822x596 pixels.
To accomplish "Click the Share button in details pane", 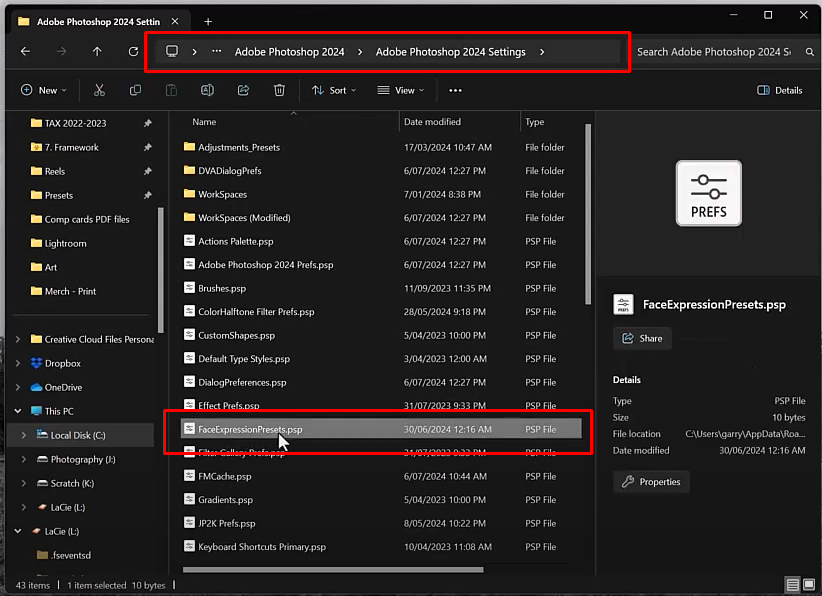I will coord(642,338).
